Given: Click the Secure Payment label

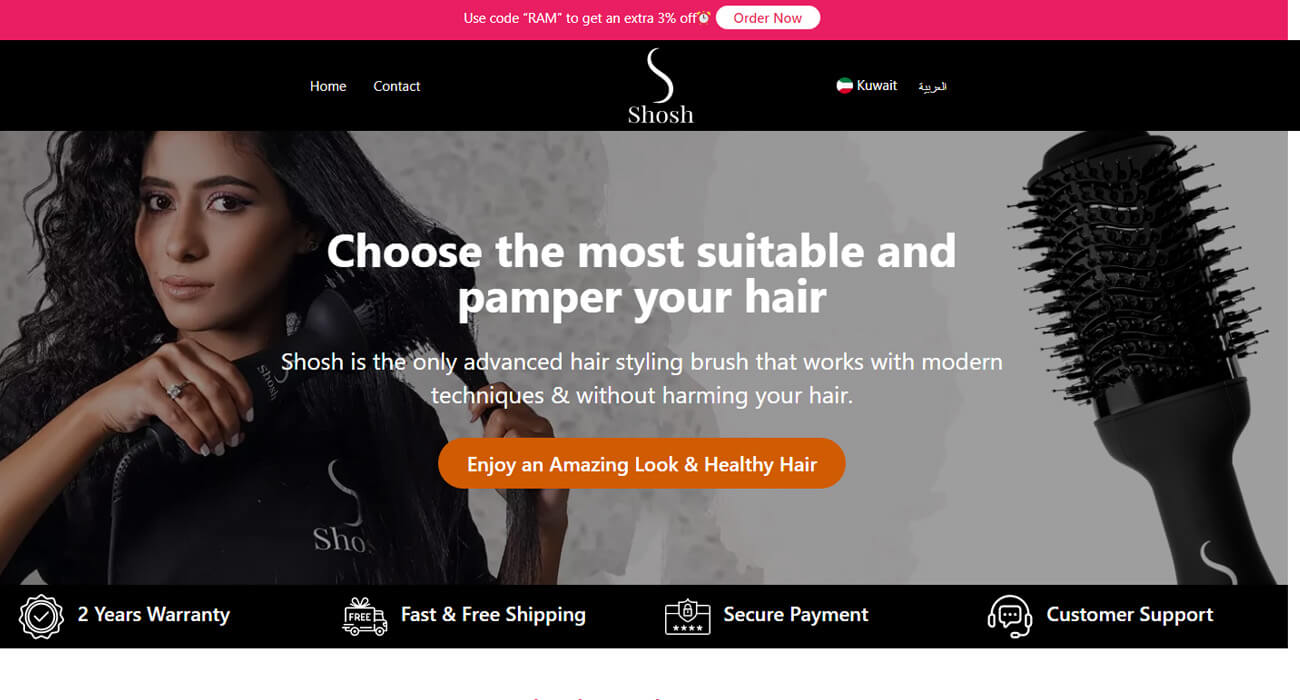Looking at the screenshot, I should click(x=796, y=615).
